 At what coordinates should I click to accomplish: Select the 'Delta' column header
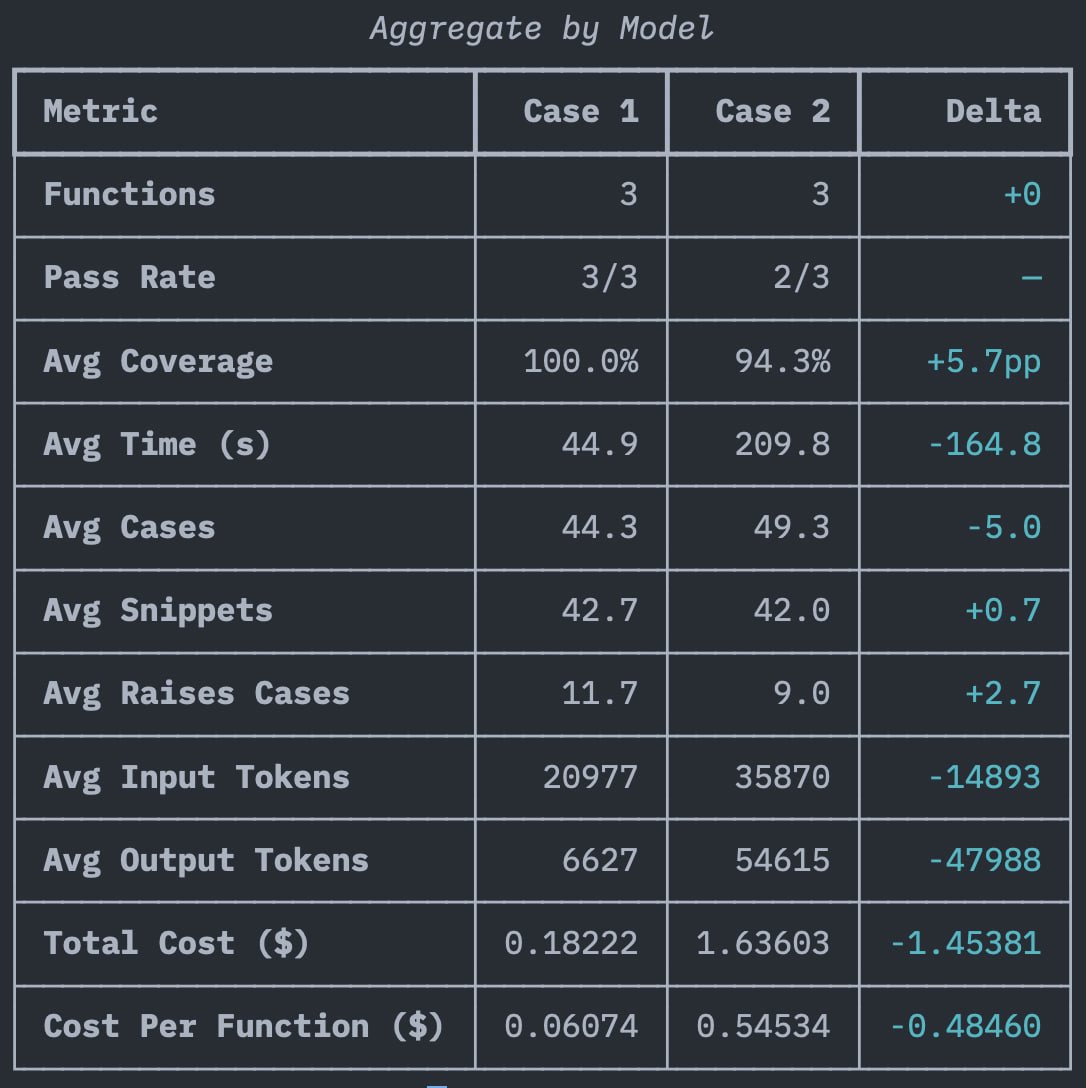993,111
